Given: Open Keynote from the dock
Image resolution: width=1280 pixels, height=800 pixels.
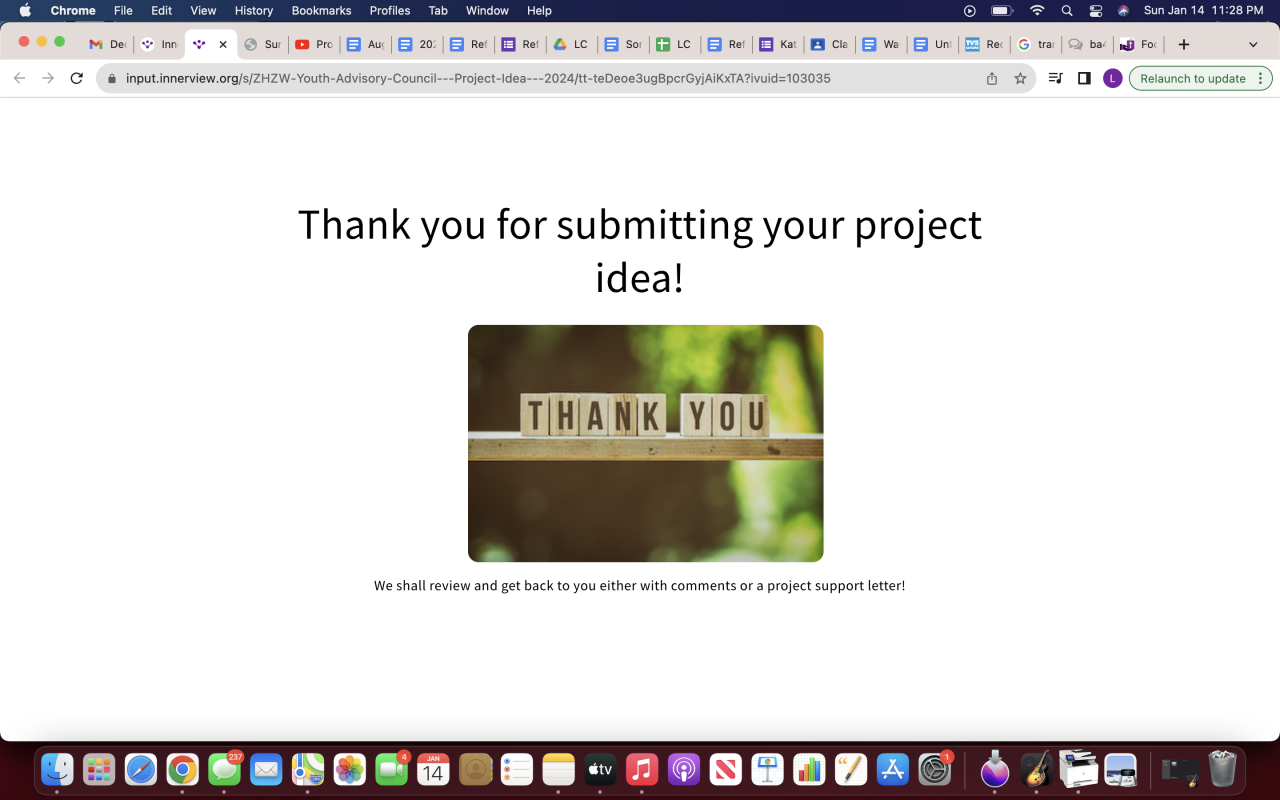Looking at the screenshot, I should click(x=768, y=770).
